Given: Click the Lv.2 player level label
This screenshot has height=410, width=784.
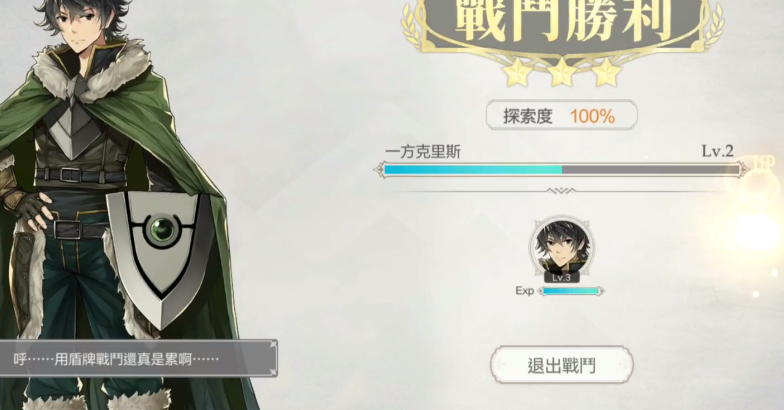Looking at the screenshot, I should click(718, 151).
